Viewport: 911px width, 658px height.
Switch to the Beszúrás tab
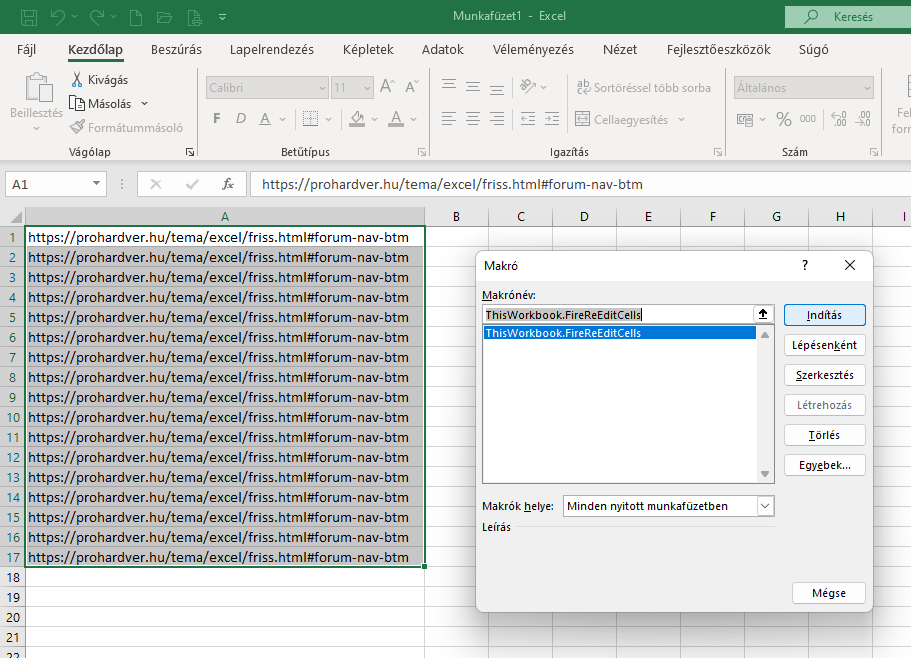(176, 49)
